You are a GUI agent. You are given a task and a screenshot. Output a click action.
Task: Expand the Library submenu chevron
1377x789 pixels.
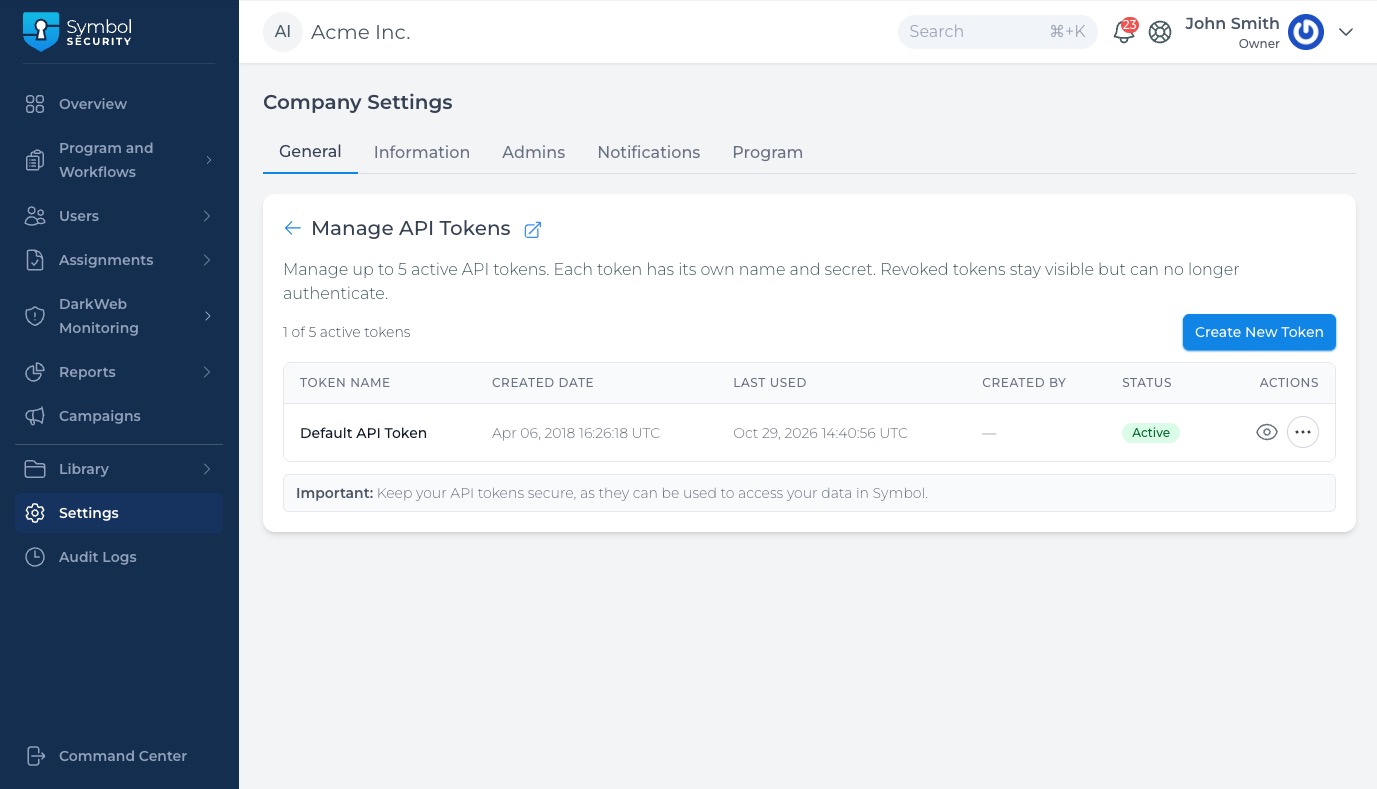point(208,469)
